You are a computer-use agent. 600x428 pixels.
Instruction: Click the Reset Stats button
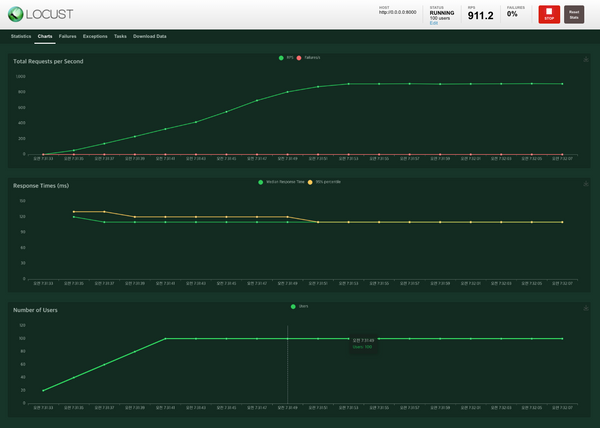[574, 14]
